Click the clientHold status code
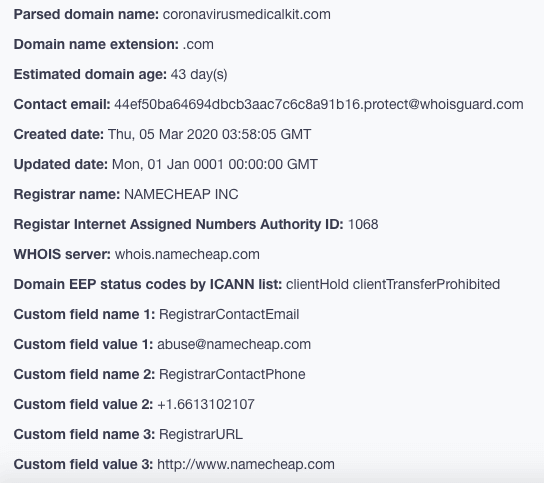This screenshot has height=483, width=544. [x=317, y=285]
